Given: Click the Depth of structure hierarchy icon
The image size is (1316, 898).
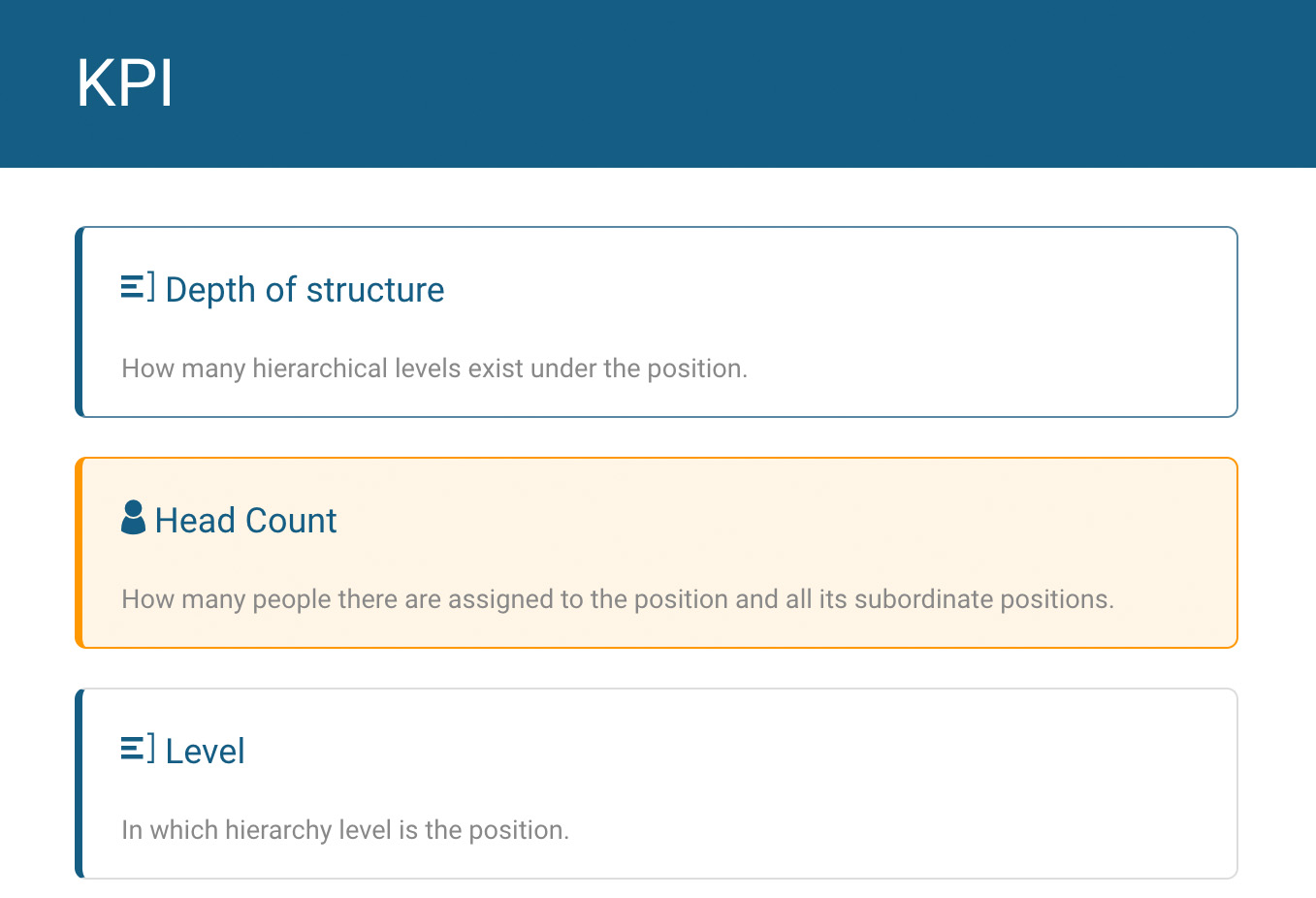Looking at the screenshot, I should [x=138, y=288].
